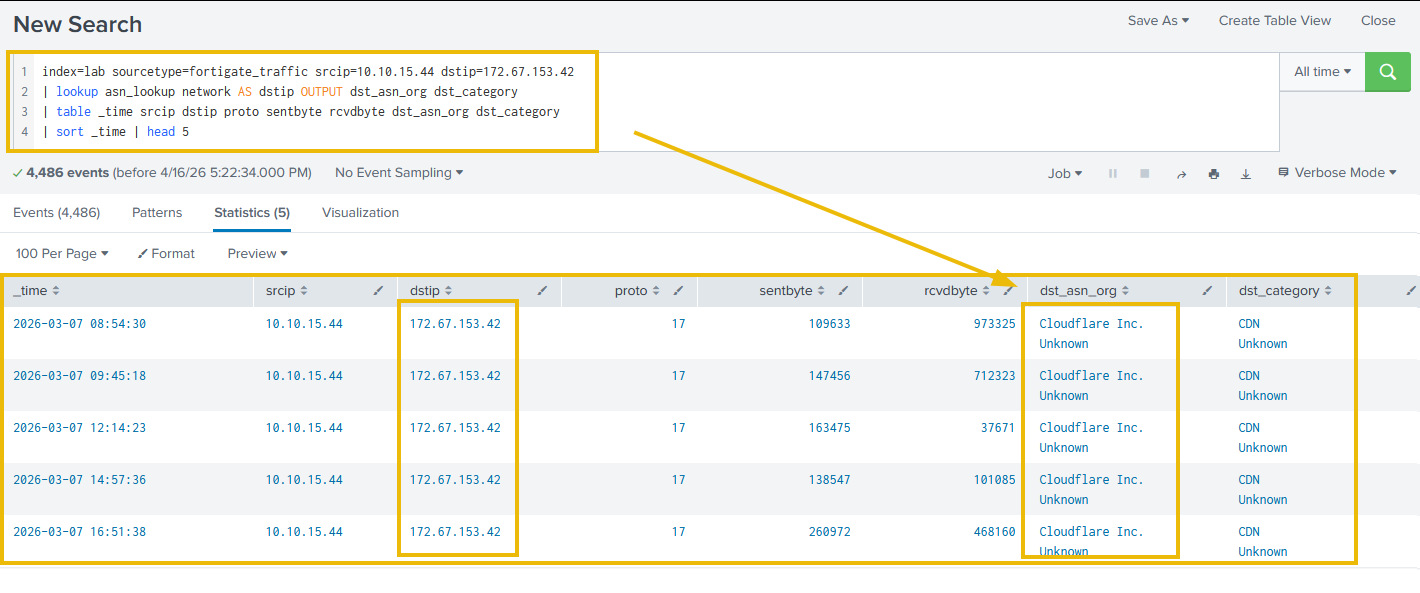The width and height of the screenshot is (1420, 593).
Task: Edit the proto column with its pencil icon
Action: (x=678, y=291)
